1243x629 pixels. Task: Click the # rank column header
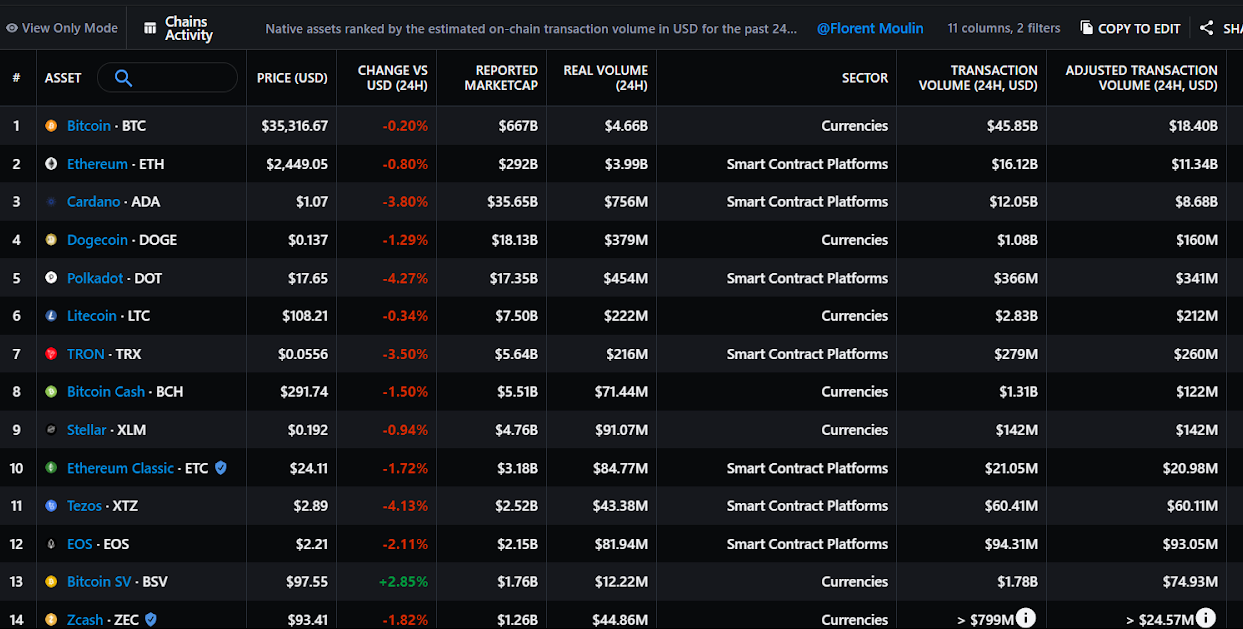[x=17, y=78]
